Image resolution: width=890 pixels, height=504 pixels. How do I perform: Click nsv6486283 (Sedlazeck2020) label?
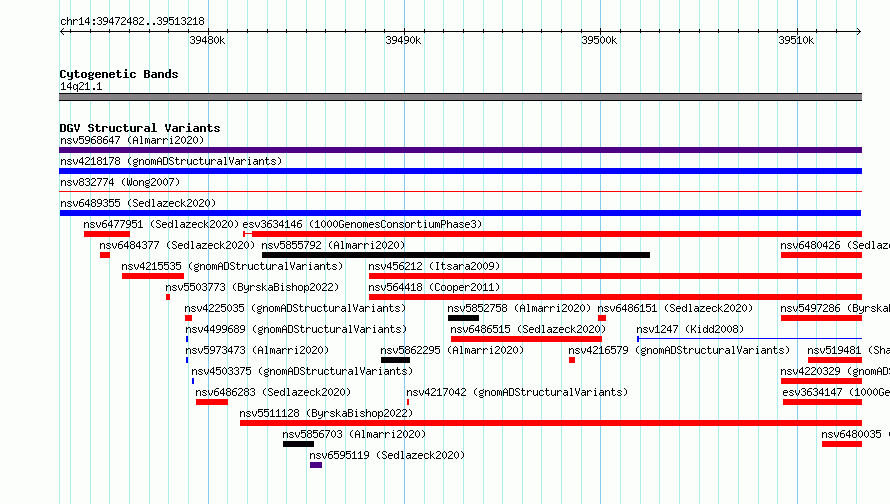(273, 392)
